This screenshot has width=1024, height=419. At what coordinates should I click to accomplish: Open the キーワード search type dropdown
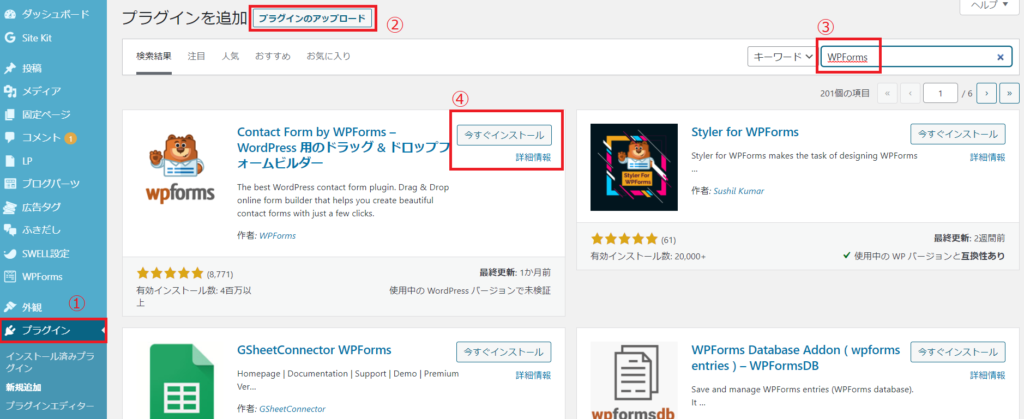point(782,57)
